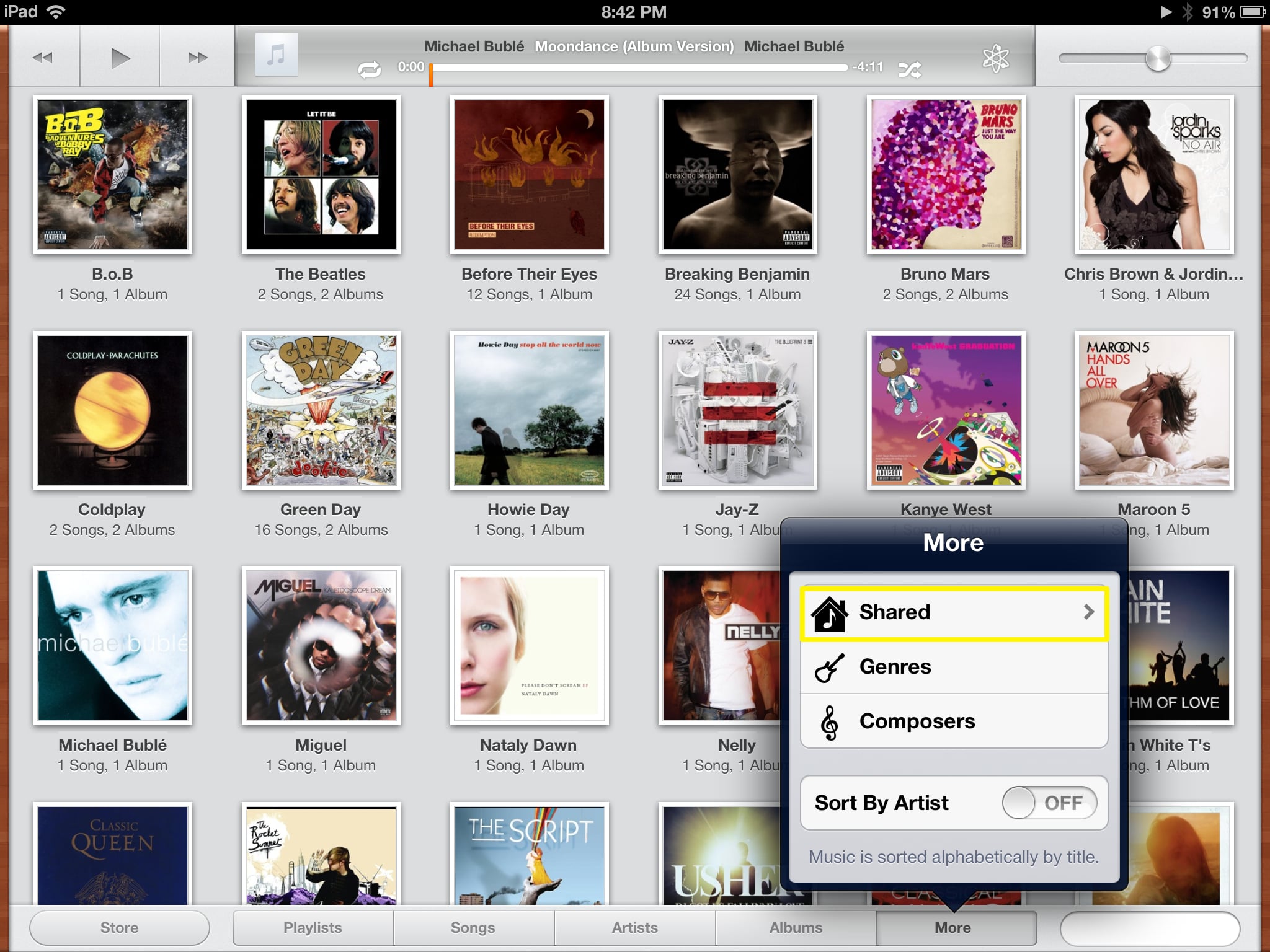Tap the Bluetooth status icon
The image size is (1270, 952).
[1187, 12]
